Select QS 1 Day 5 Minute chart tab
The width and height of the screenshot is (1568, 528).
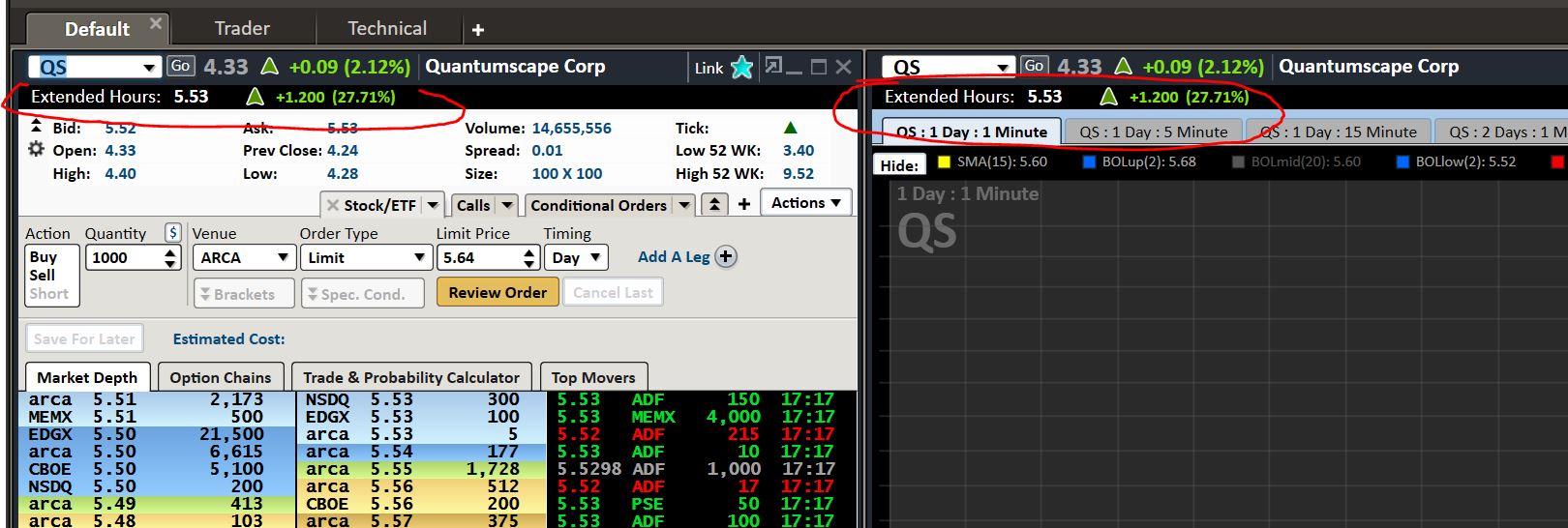click(1154, 132)
